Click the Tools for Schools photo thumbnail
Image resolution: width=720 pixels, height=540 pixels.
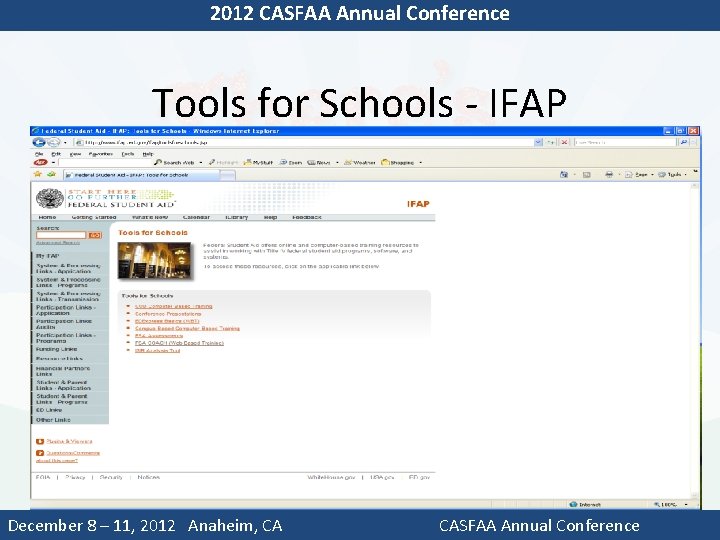(154, 260)
